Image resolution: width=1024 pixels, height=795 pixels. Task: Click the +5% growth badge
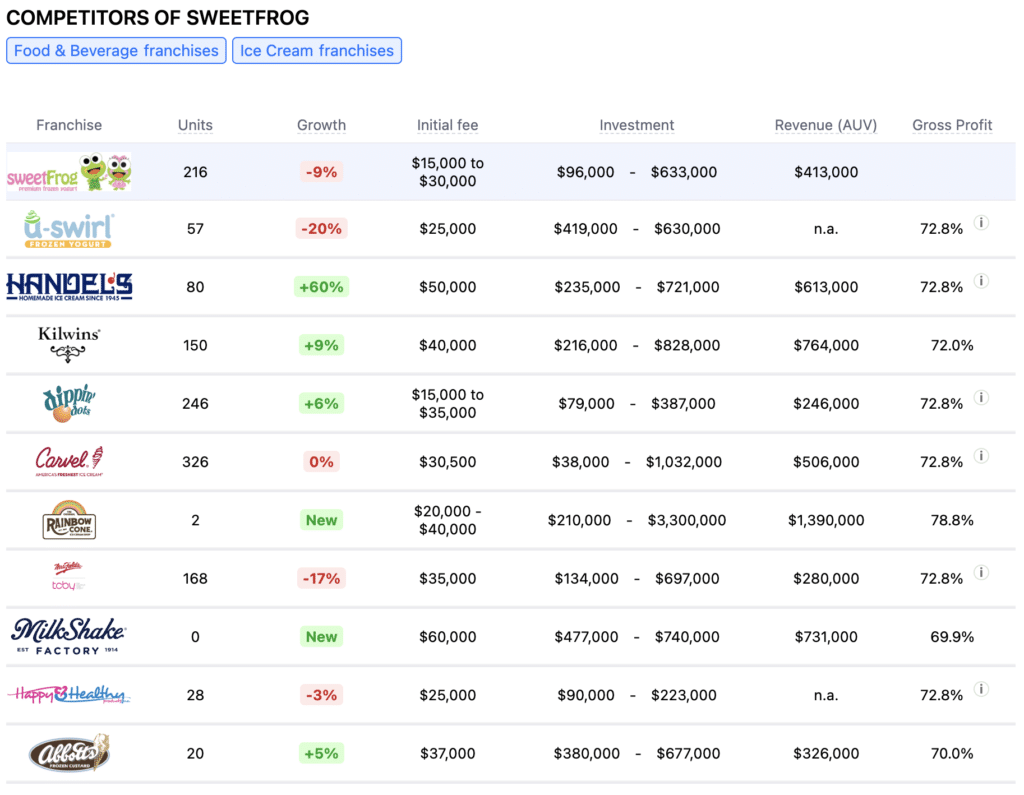click(321, 753)
